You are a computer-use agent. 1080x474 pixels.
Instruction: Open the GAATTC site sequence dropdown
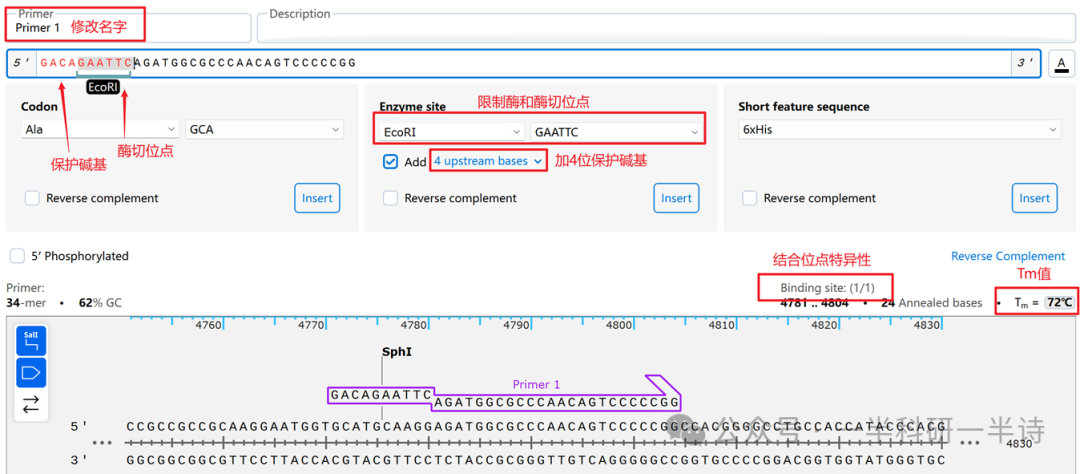(616, 132)
